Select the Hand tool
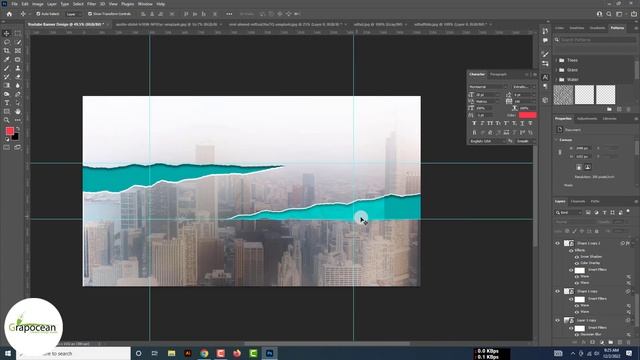Image resolution: width=640 pixels, height=360 pixels. (18, 111)
